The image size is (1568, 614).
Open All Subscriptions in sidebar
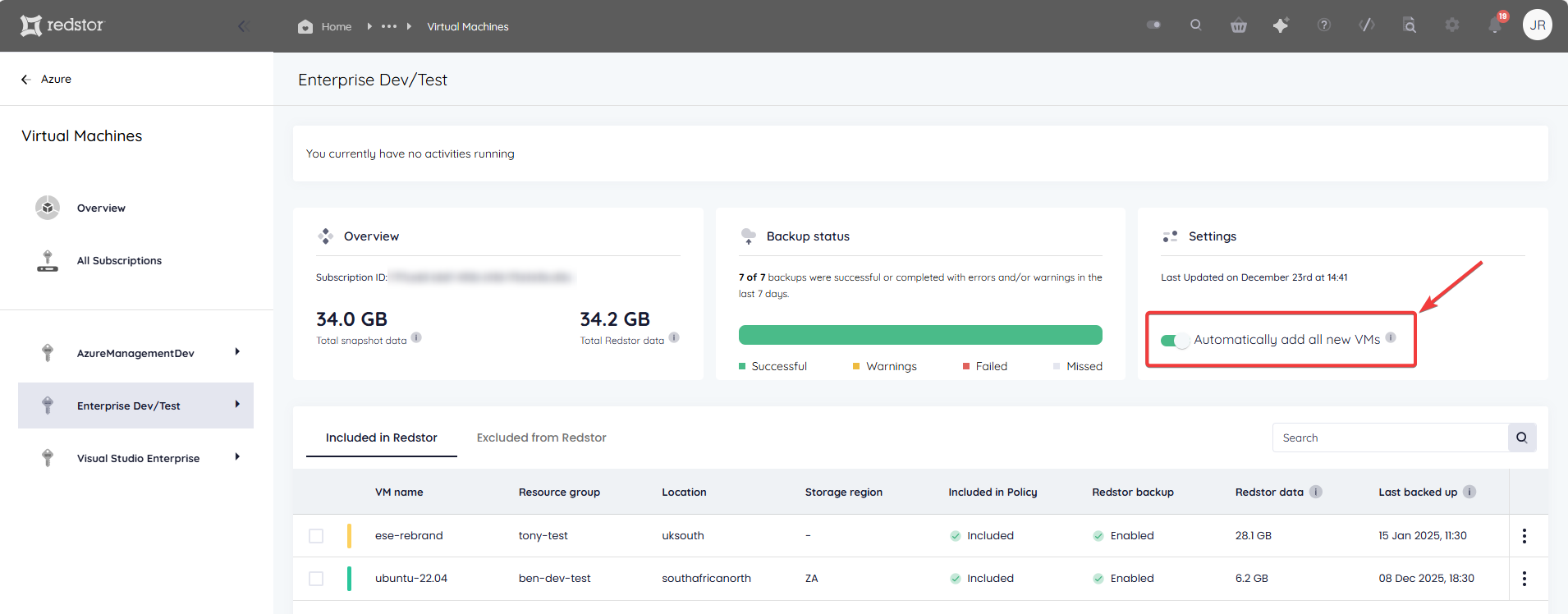click(119, 261)
